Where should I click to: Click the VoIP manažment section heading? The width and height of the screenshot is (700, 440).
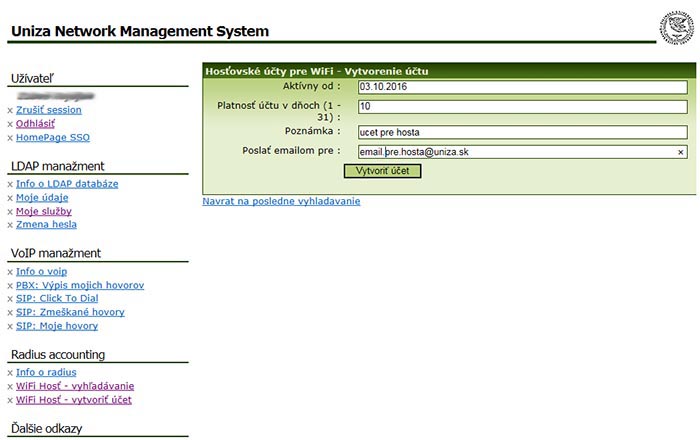(x=56, y=253)
